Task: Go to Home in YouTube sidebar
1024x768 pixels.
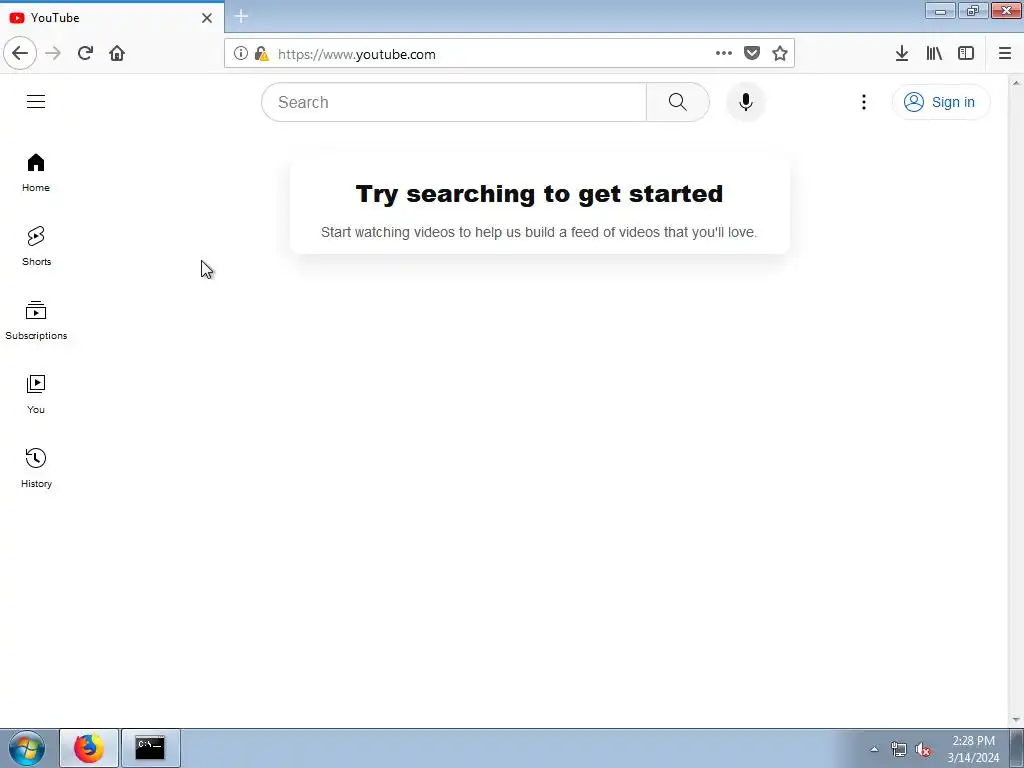Action: click(x=36, y=172)
